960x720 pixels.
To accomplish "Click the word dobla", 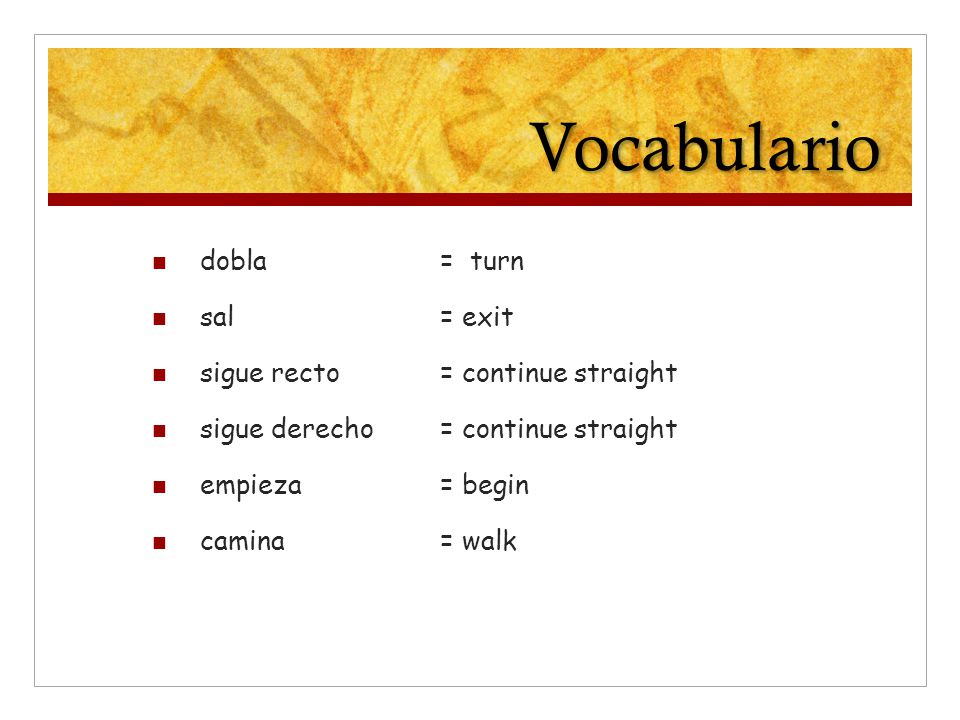I will (x=233, y=260).
